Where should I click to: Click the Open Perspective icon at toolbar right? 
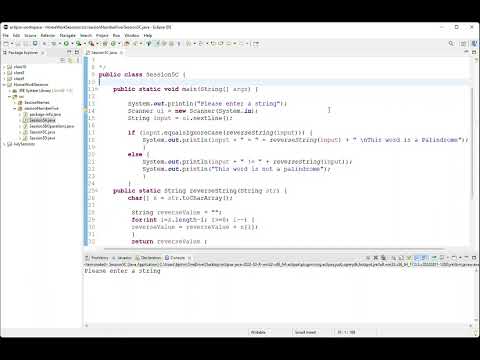tap(464, 44)
